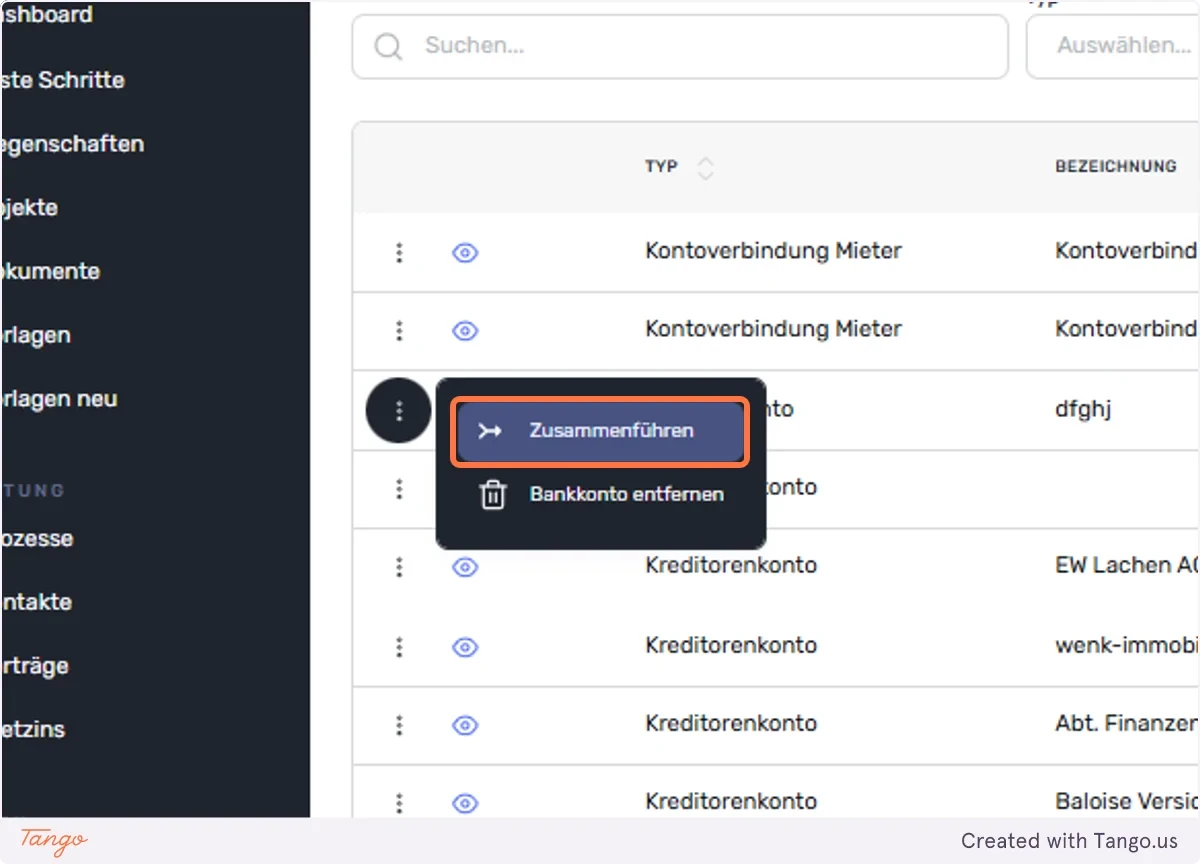Click the dfghj Bezeichnung cell
This screenshot has width=1200, height=864.
tap(1084, 409)
